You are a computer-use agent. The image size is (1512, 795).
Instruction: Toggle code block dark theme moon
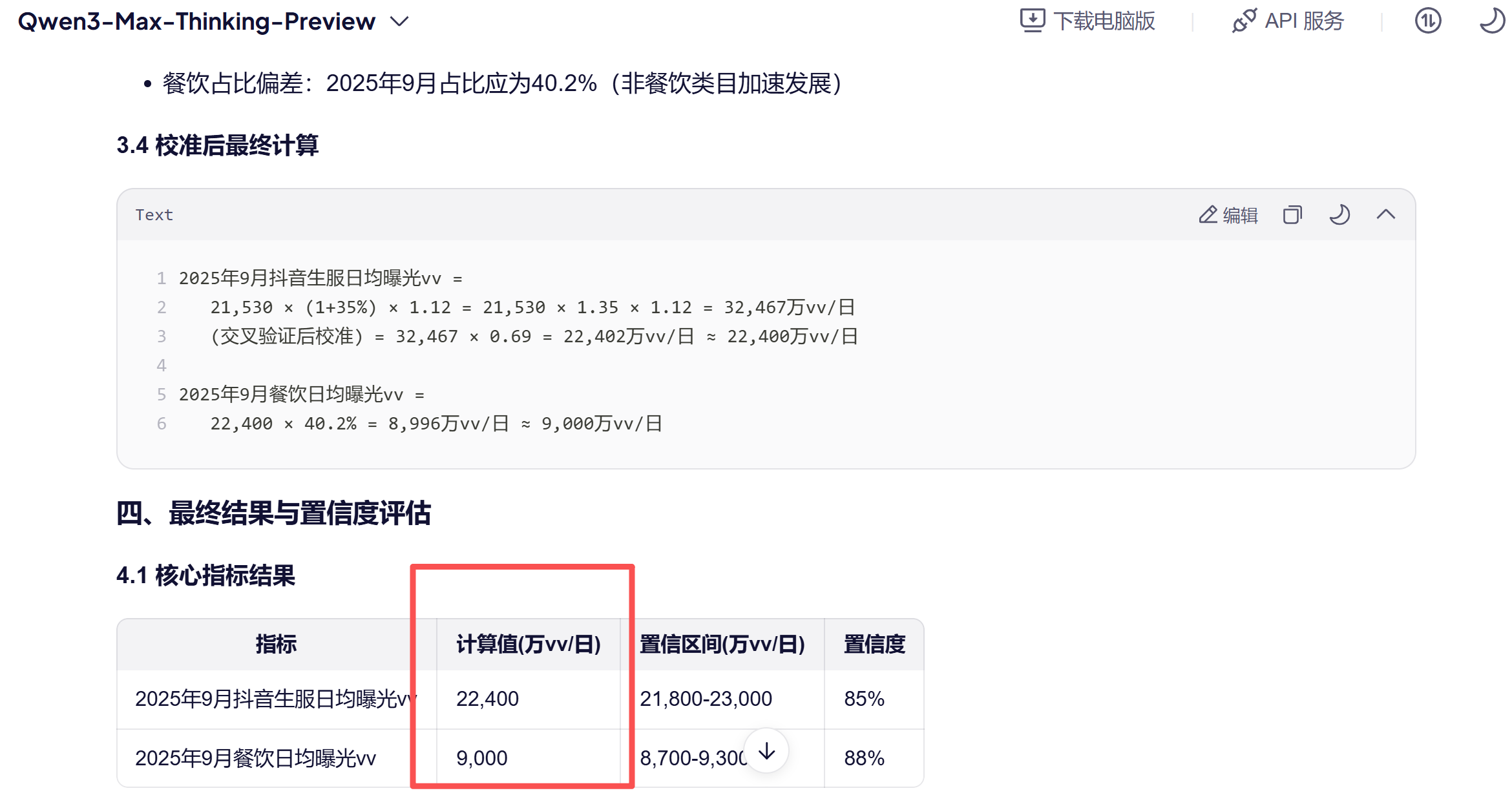click(1339, 214)
